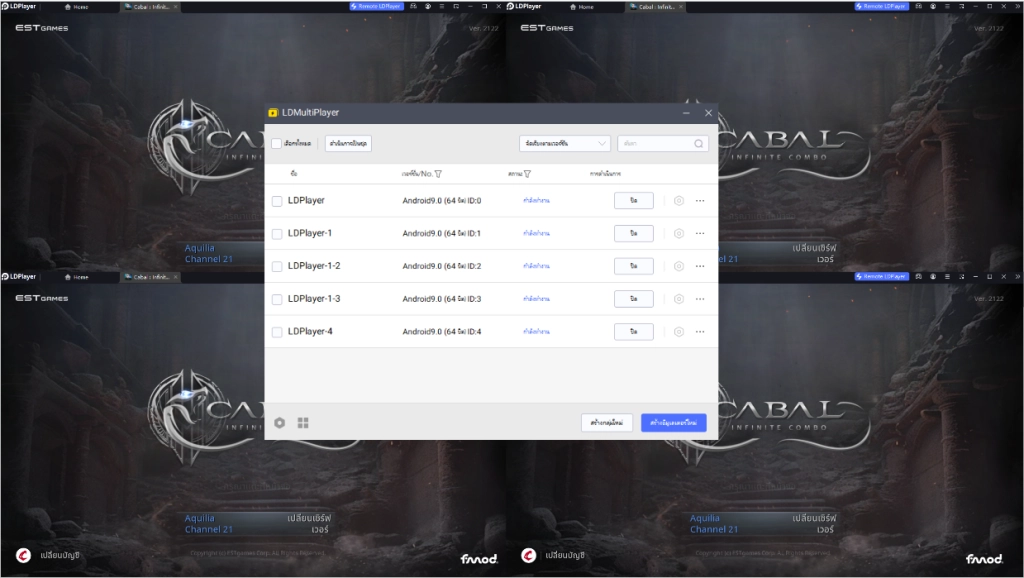Open gamepad icon in top-right LDPlayer title bar
The height and width of the screenshot is (578, 1024).
pos(919,6)
